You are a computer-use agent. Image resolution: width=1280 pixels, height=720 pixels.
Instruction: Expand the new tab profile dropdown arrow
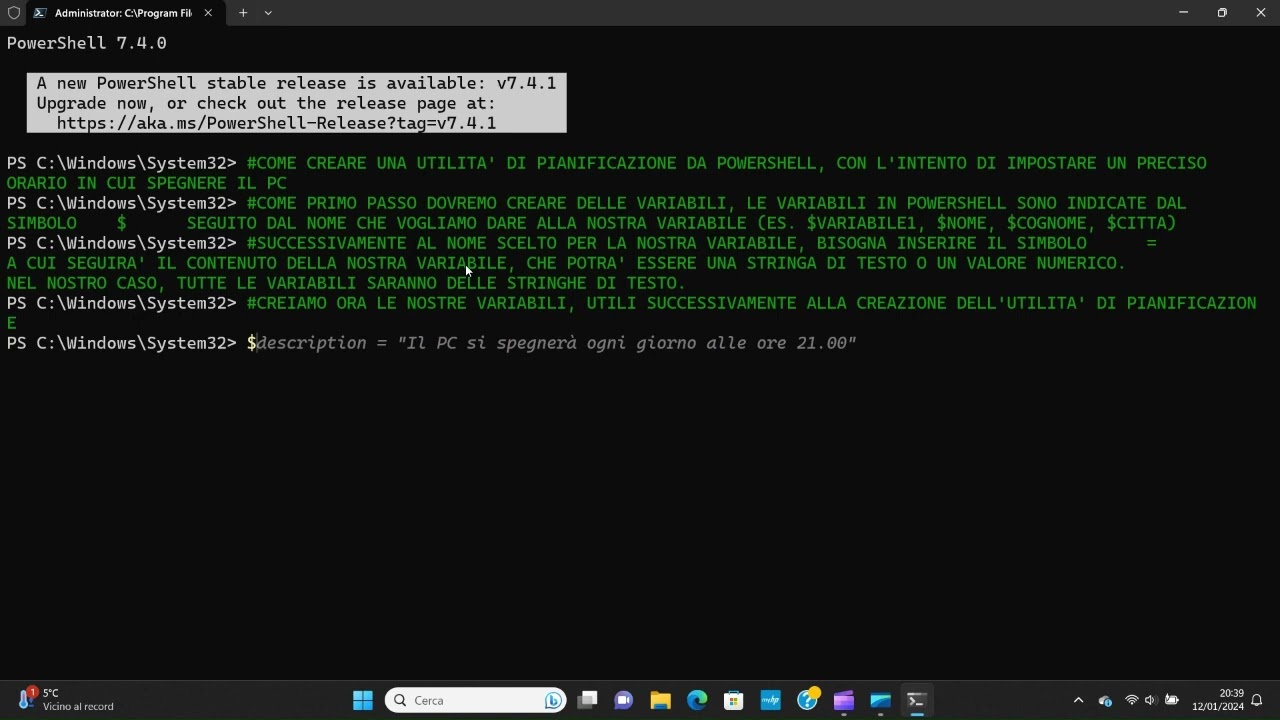268,13
